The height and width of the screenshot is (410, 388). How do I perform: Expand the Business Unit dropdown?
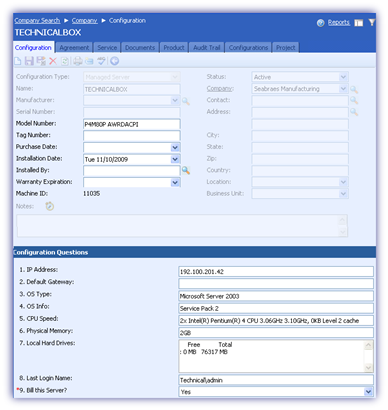pyautogui.click(x=343, y=194)
